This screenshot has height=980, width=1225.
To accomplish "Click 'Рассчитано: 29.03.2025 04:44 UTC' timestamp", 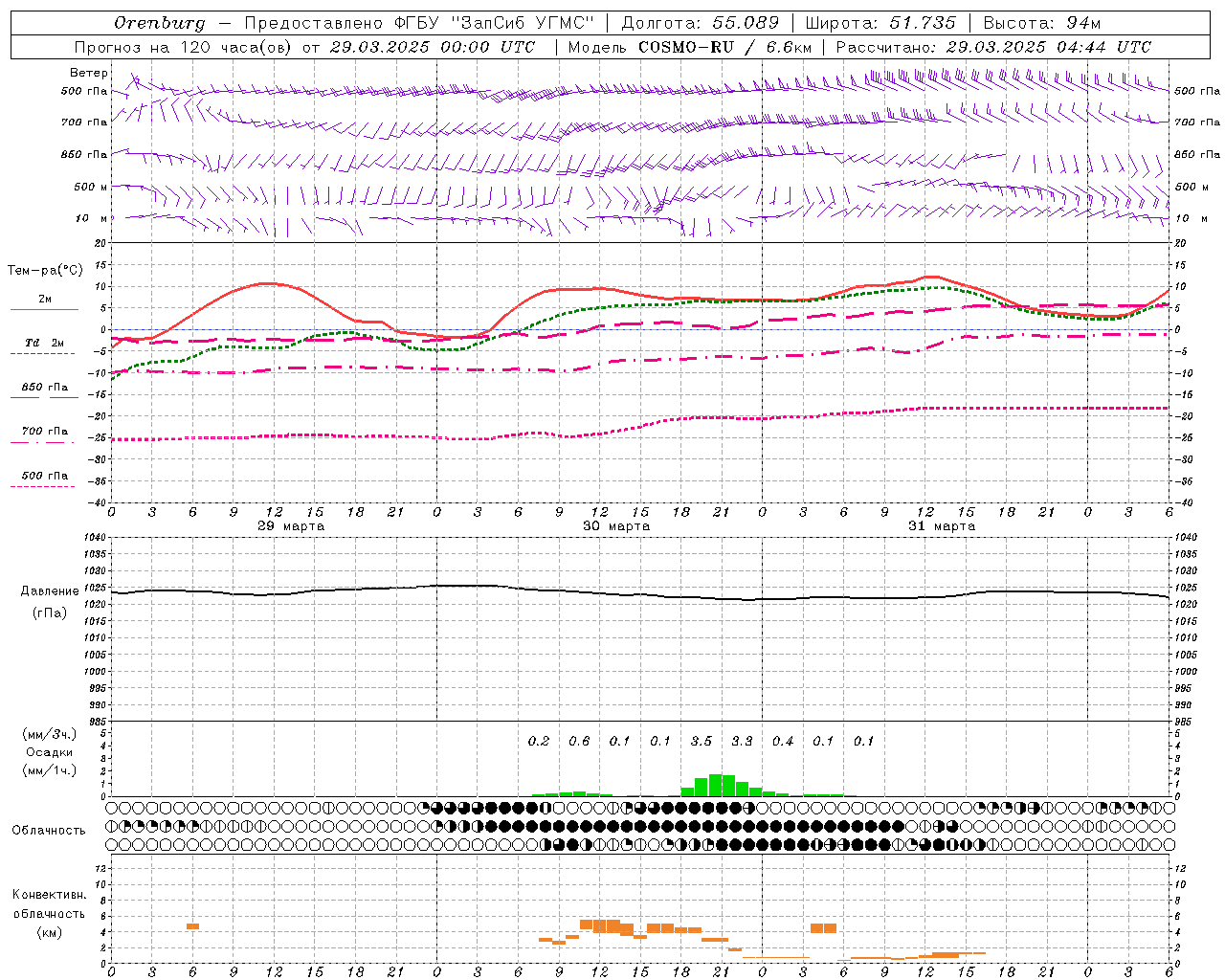I will click(993, 47).
